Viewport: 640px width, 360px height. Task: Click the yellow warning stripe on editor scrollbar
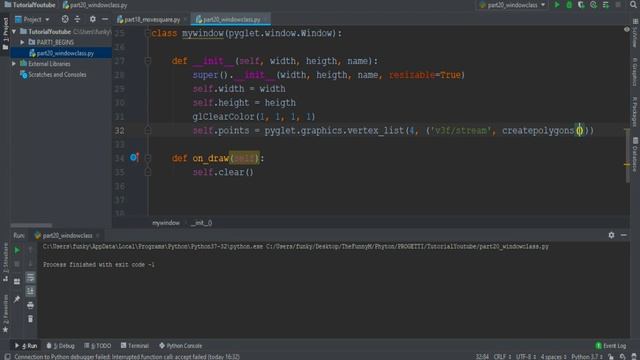[x=627, y=164]
